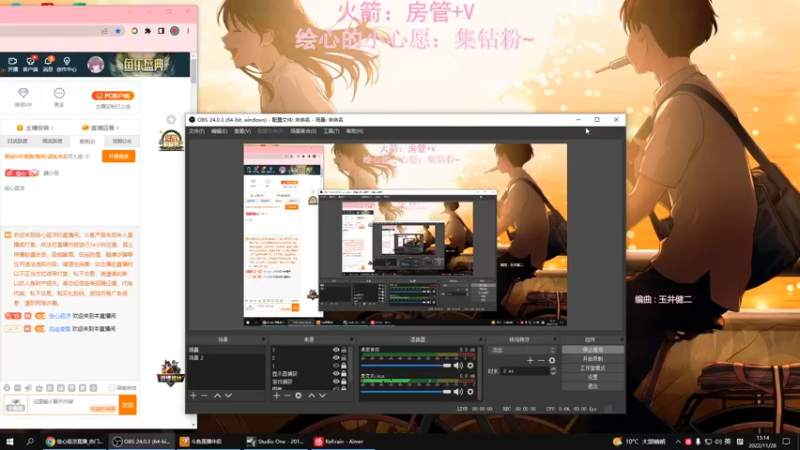Screen dimensions: 800x450
Task: Move the source down with the down arrow in OBS sources panel
Action: 322,395
